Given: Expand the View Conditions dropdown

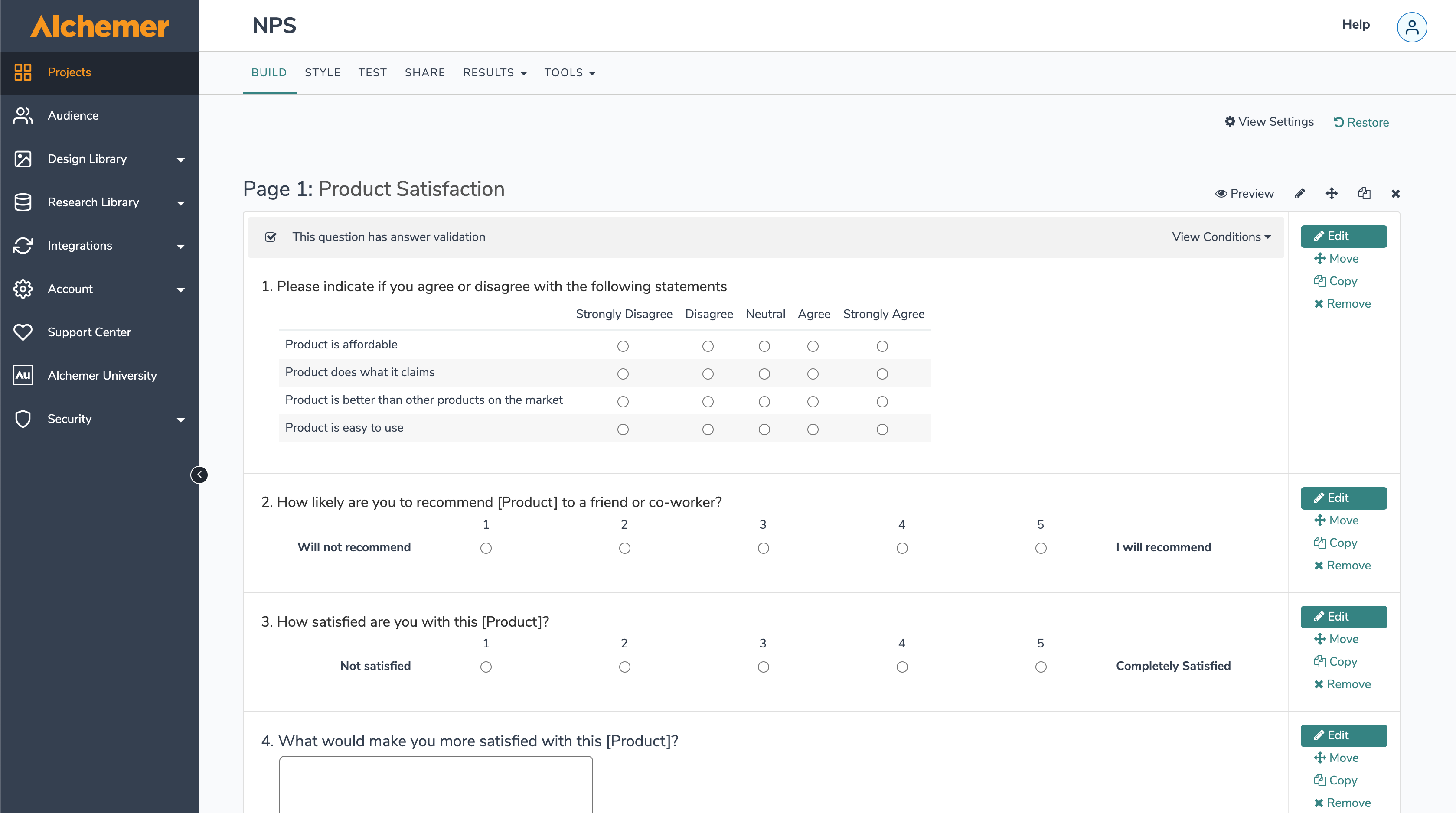Looking at the screenshot, I should (1221, 237).
